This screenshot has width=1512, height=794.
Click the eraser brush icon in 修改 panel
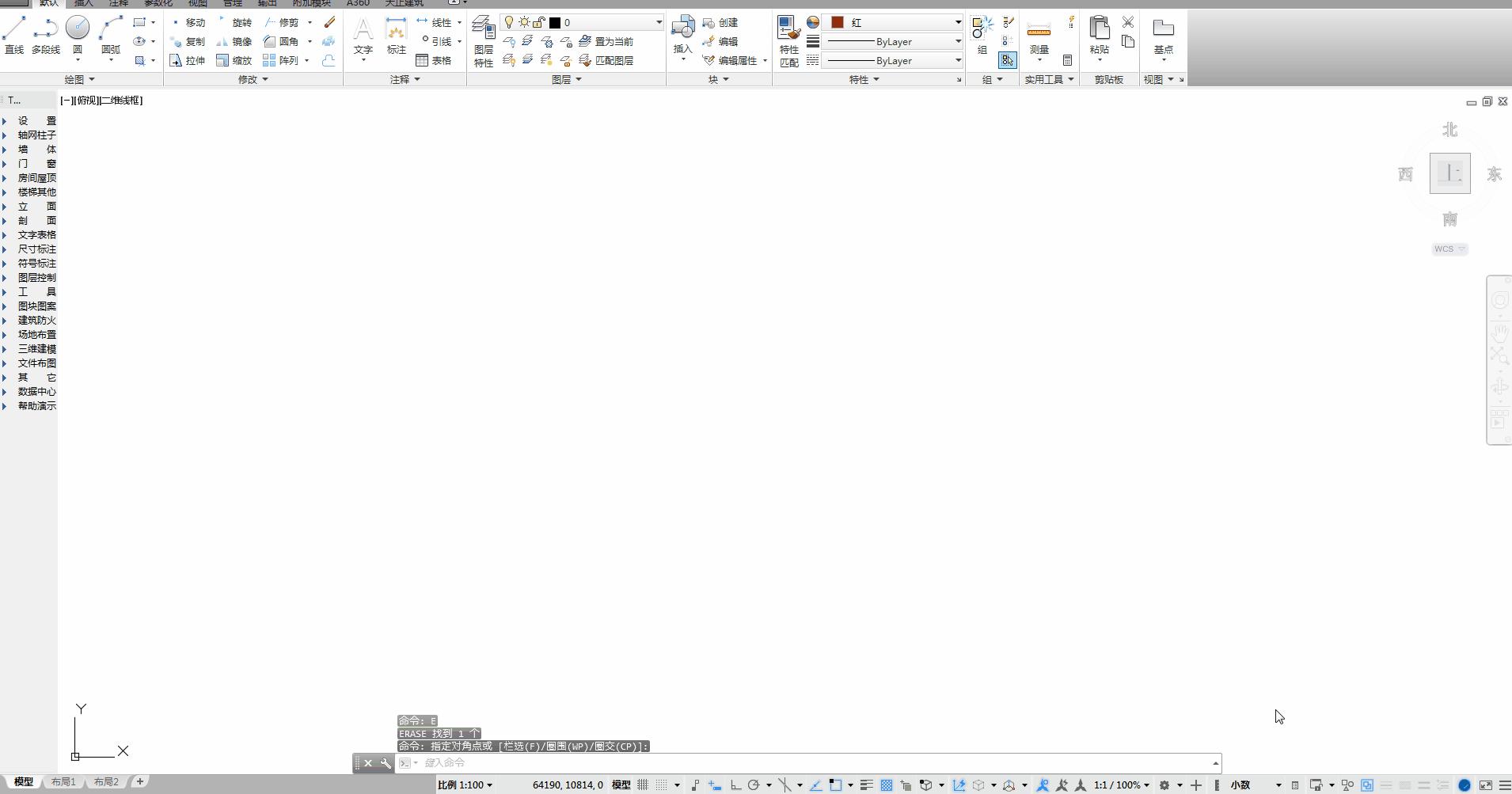pyautogui.click(x=329, y=22)
